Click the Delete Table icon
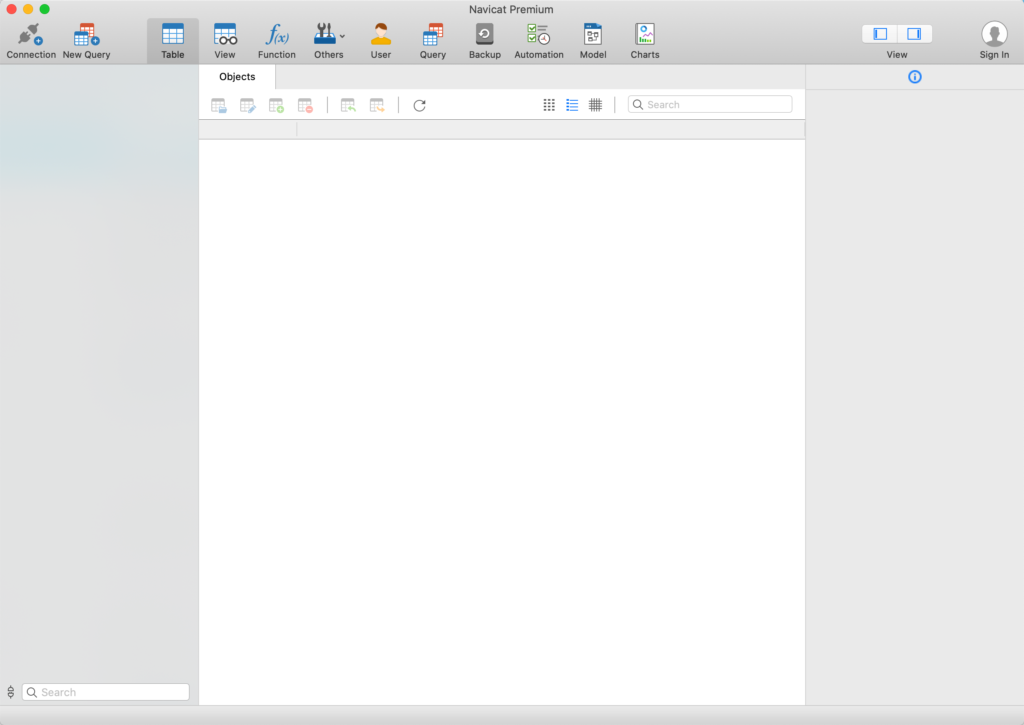The image size is (1024, 725). pos(305,105)
